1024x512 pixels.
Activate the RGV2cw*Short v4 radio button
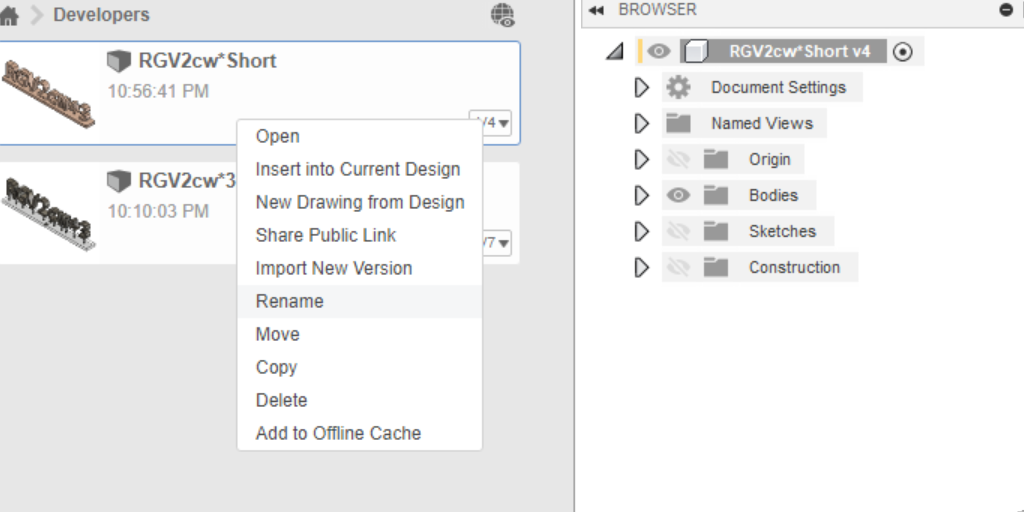coord(902,52)
